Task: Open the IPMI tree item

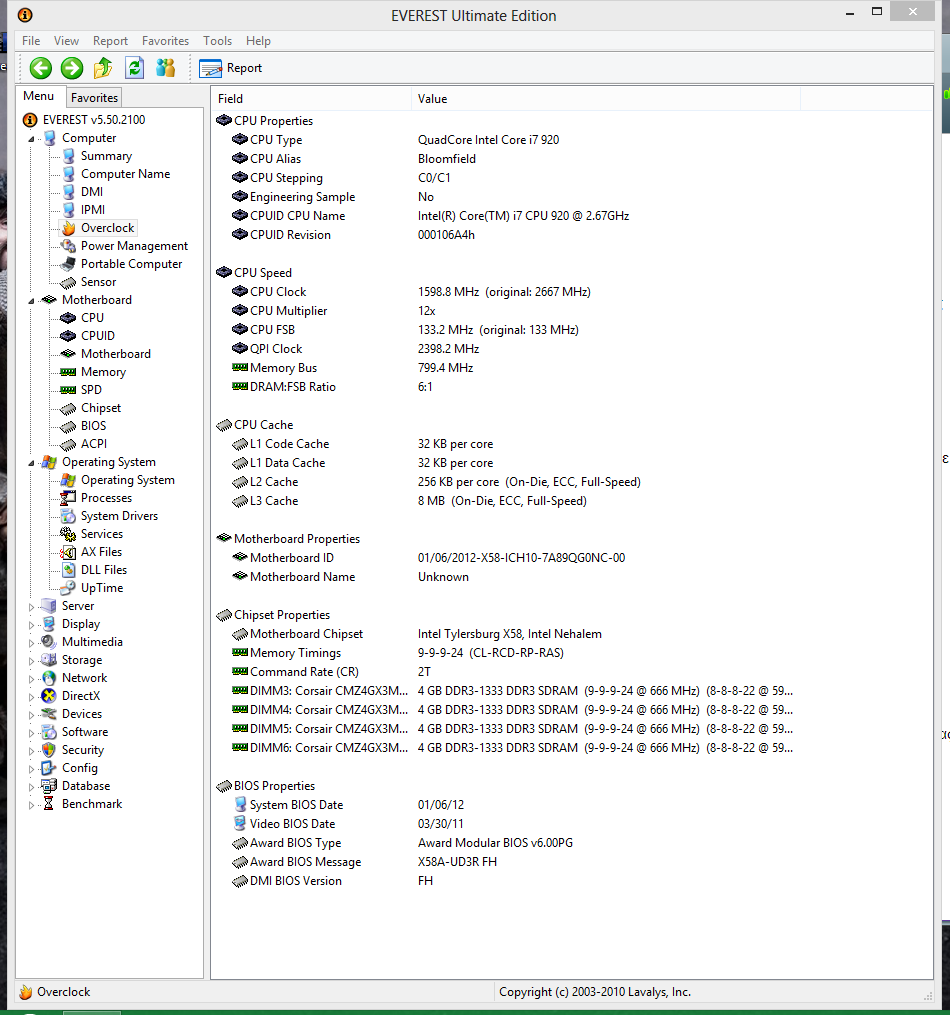Action: click(x=93, y=210)
